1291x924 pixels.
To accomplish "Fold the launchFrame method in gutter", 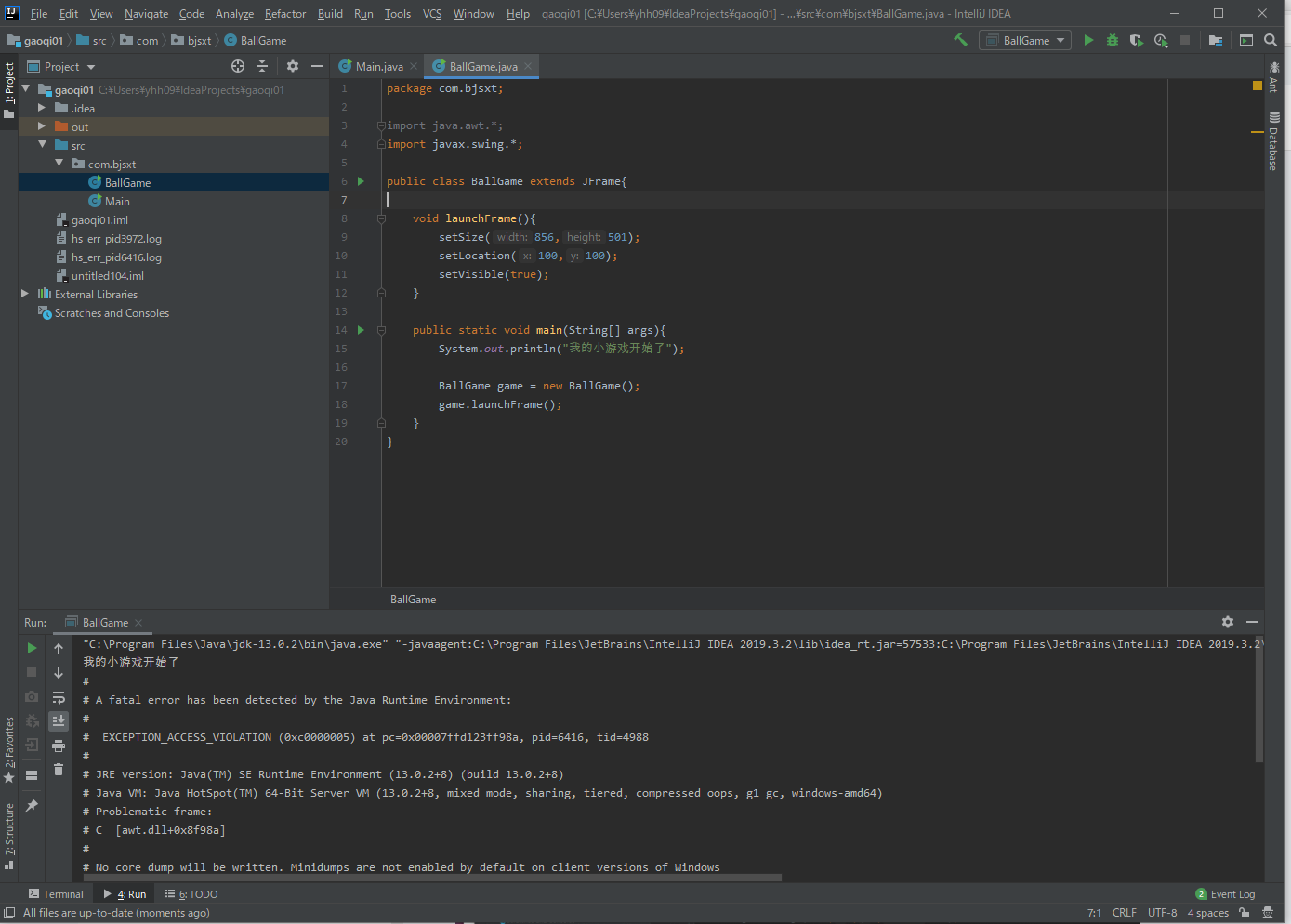I will [381, 218].
